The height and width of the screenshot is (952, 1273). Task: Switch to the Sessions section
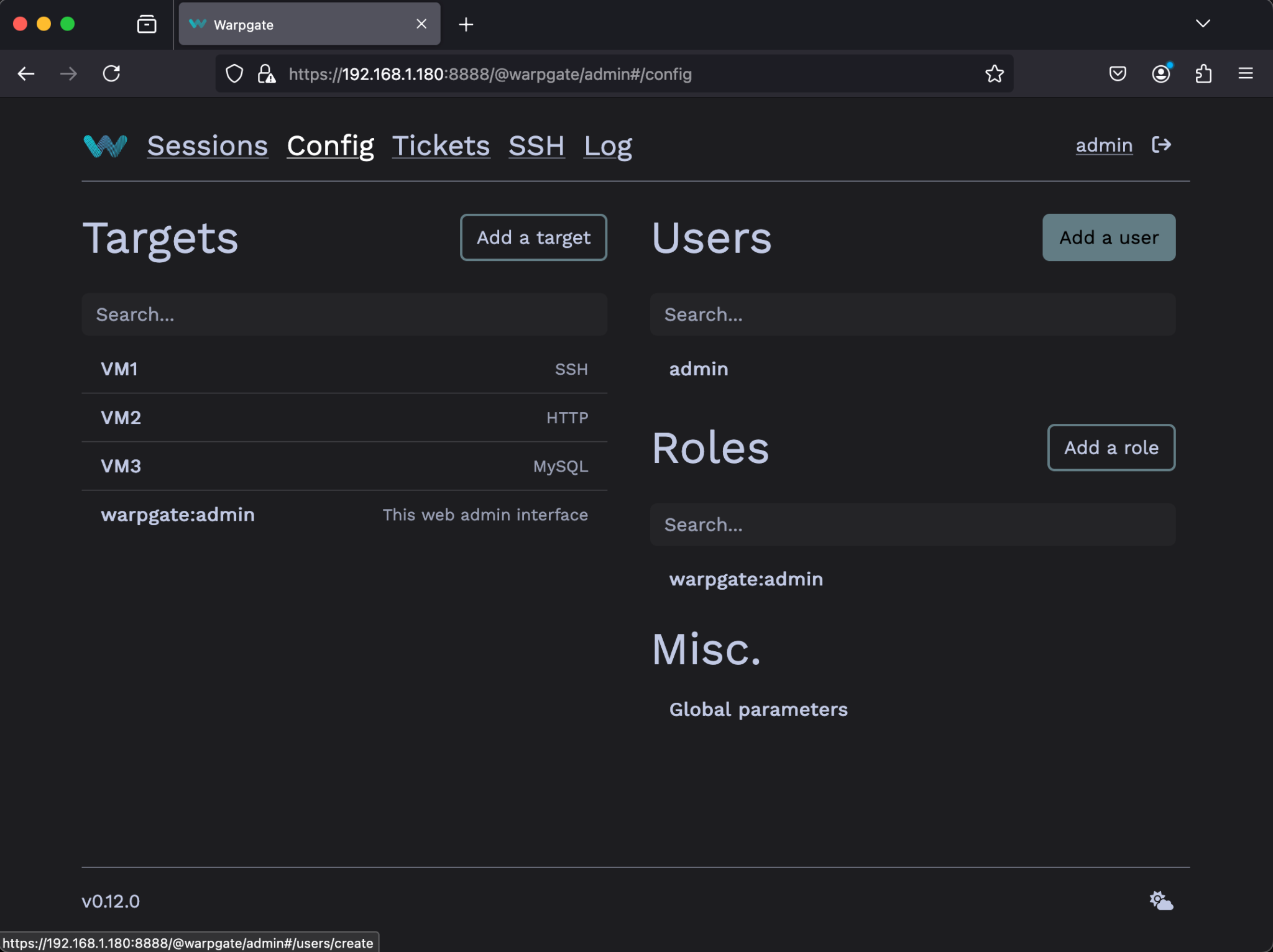208,145
